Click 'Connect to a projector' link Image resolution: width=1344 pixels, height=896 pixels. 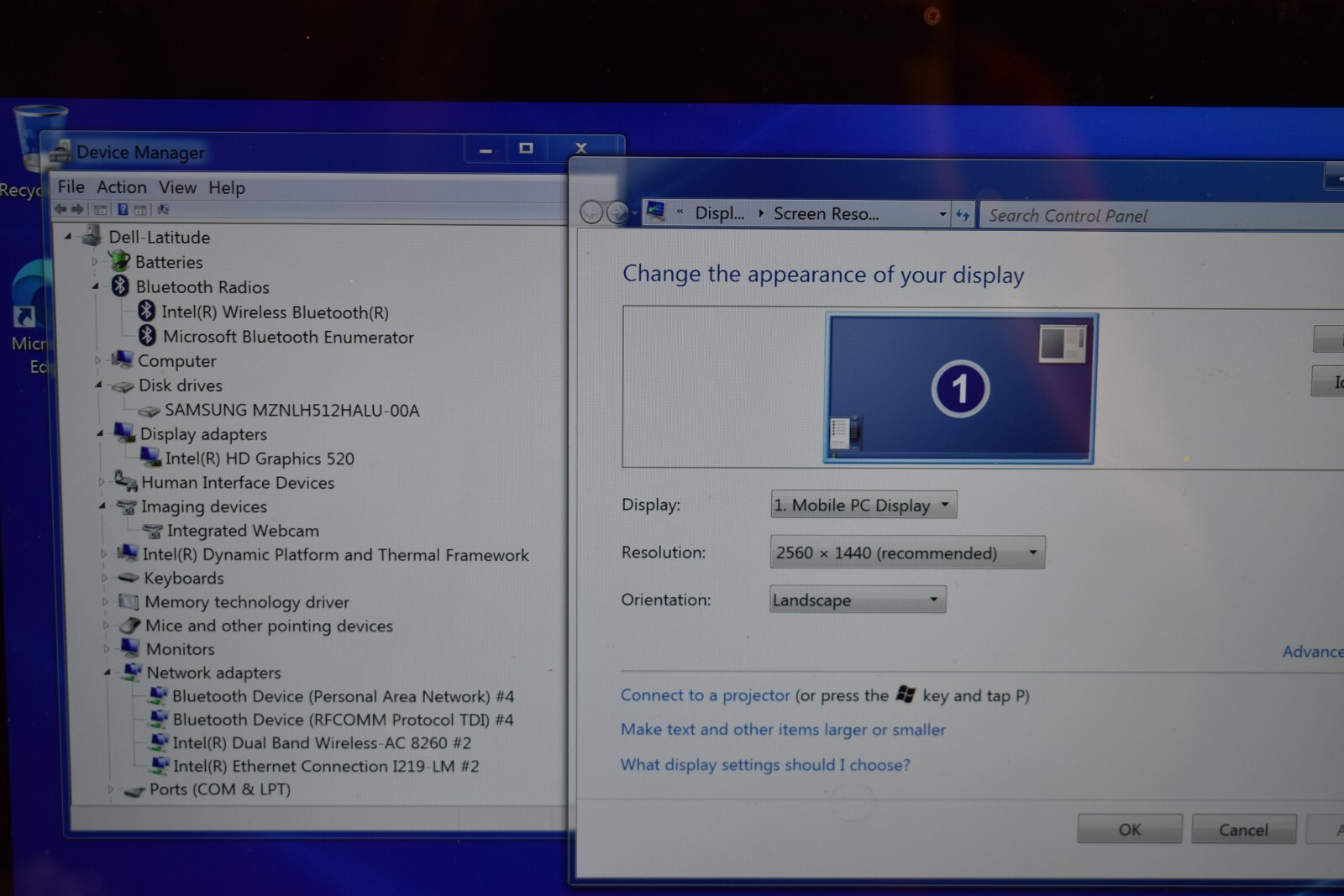coord(706,695)
